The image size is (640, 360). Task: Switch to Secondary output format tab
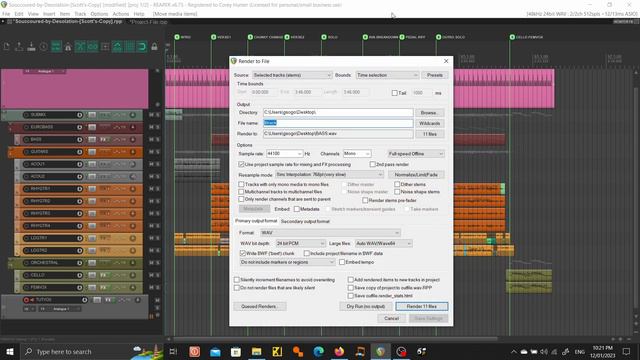coord(305,221)
